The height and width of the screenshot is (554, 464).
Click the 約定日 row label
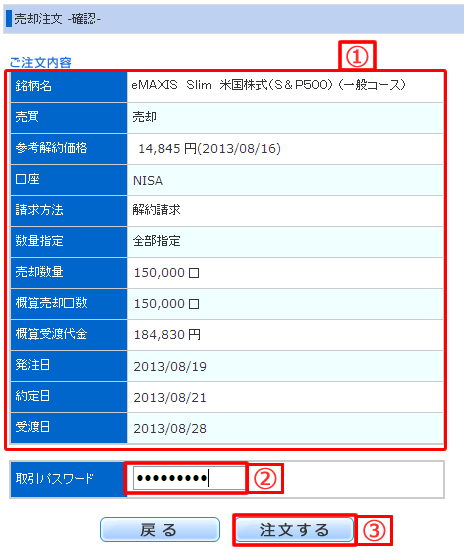[33, 396]
